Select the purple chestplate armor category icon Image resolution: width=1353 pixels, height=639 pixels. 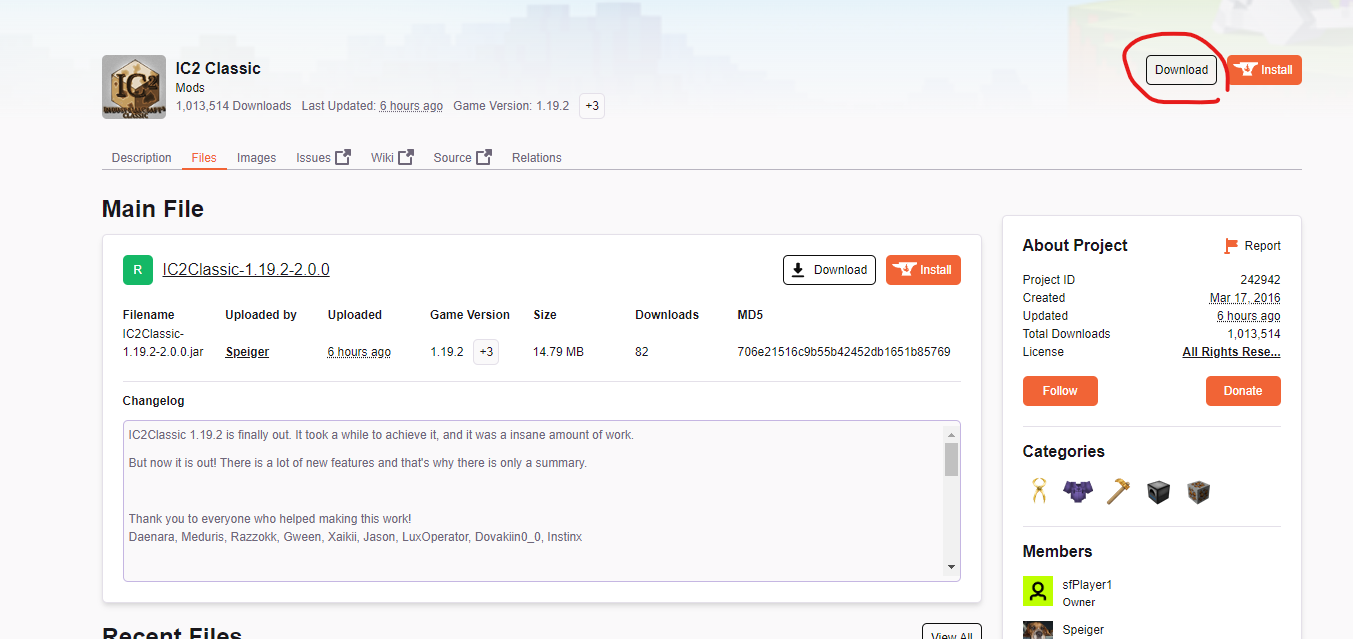tap(1077, 491)
